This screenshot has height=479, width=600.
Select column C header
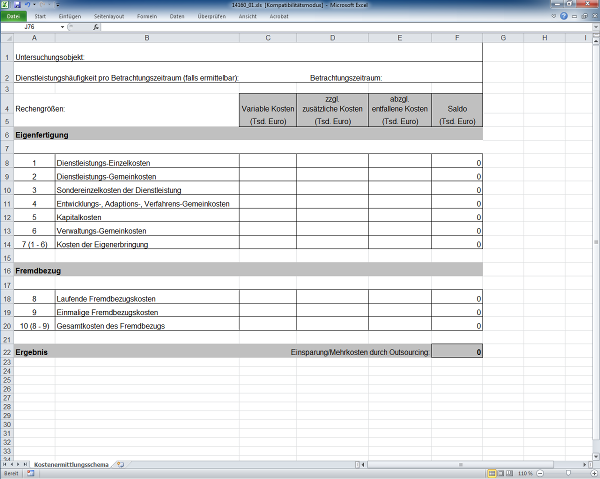click(x=269, y=38)
